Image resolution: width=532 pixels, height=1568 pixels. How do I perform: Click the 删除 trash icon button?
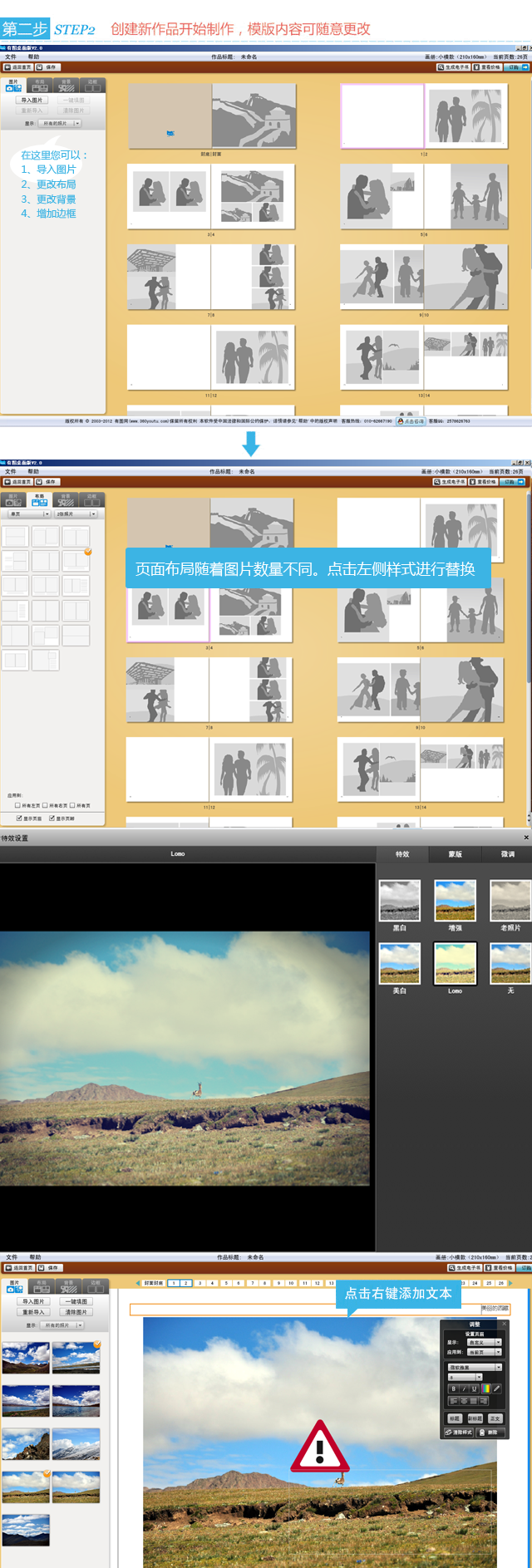tap(489, 1432)
